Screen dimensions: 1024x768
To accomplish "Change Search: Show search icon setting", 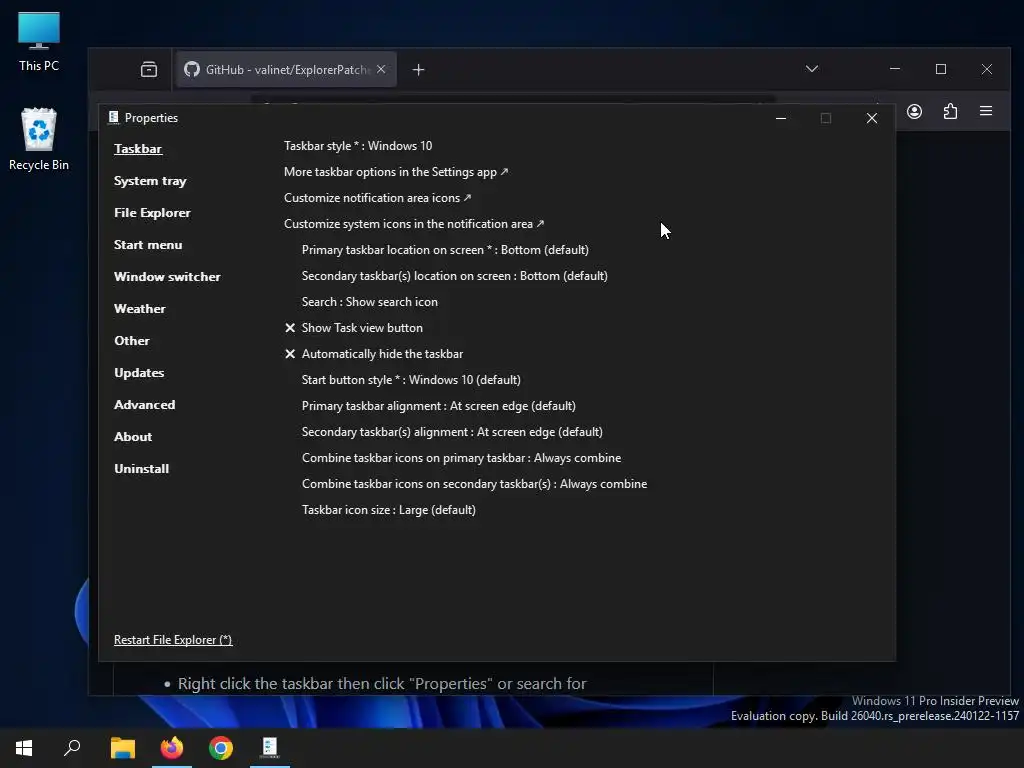I will pyautogui.click(x=370, y=302).
